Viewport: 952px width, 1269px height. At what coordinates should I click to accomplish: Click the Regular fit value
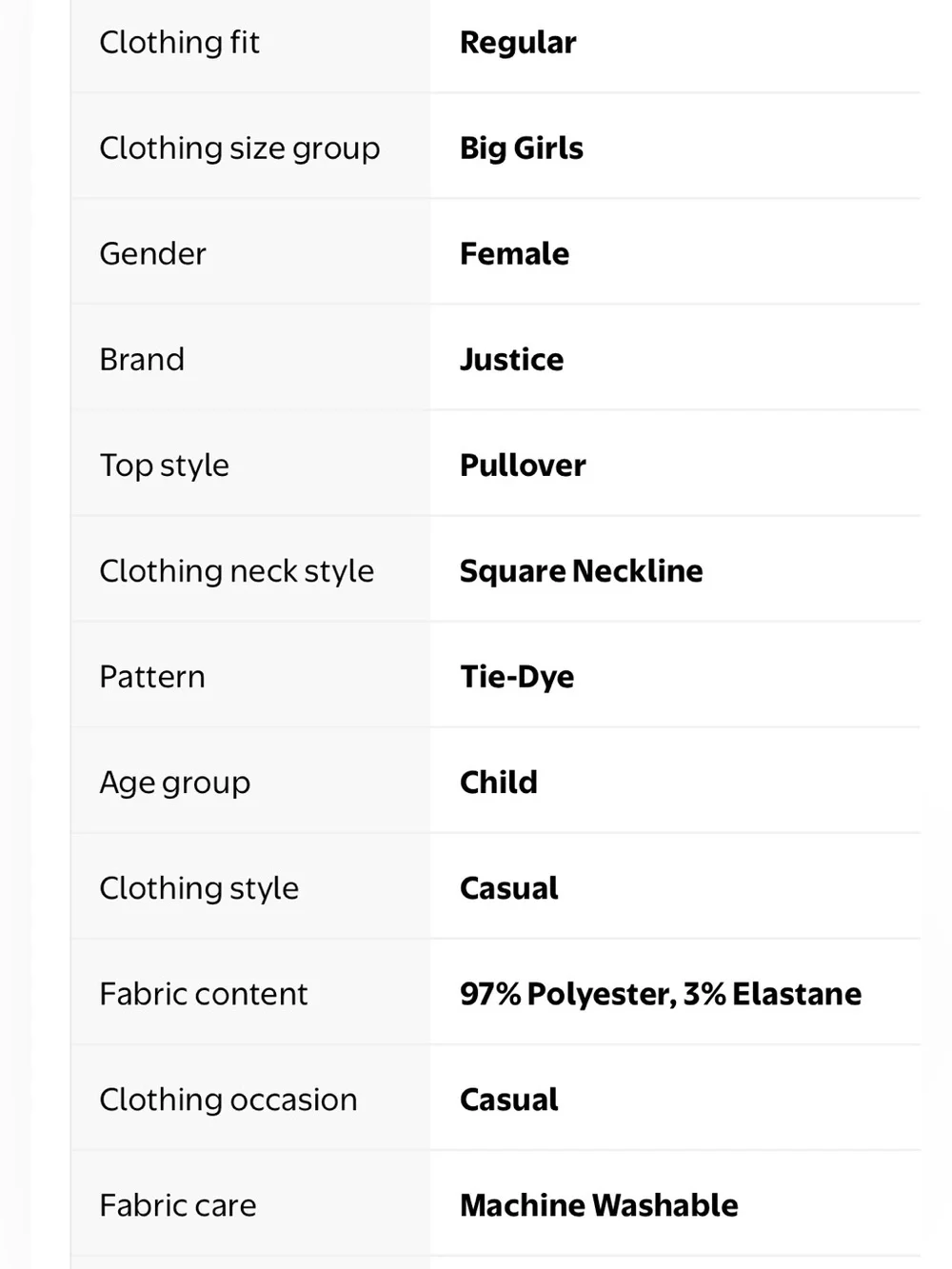pyautogui.click(x=518, y=43)
